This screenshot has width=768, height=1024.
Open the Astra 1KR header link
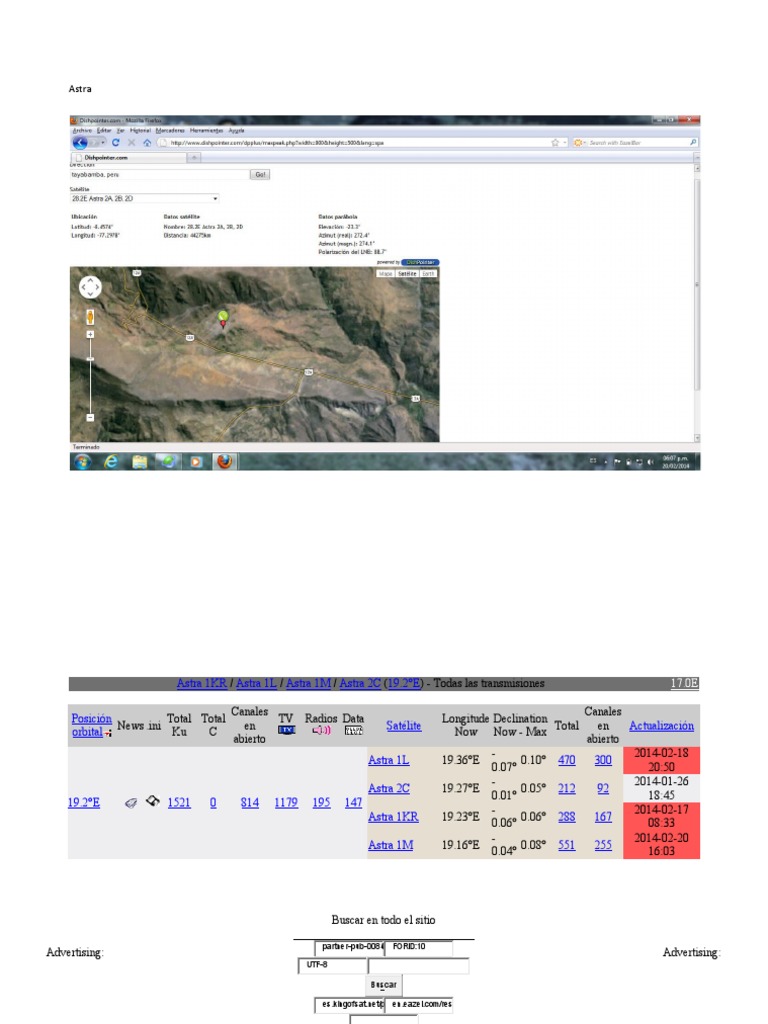[202, 683]
